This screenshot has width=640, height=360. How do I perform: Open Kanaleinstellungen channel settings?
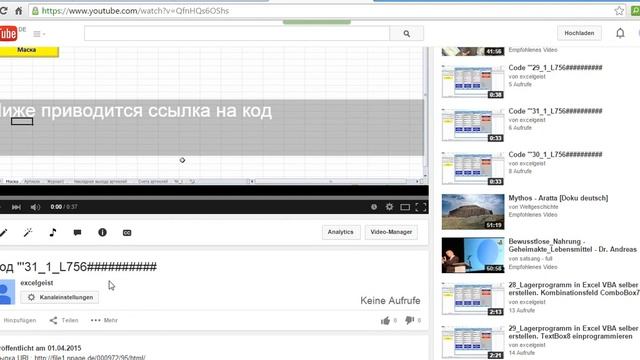60,297
